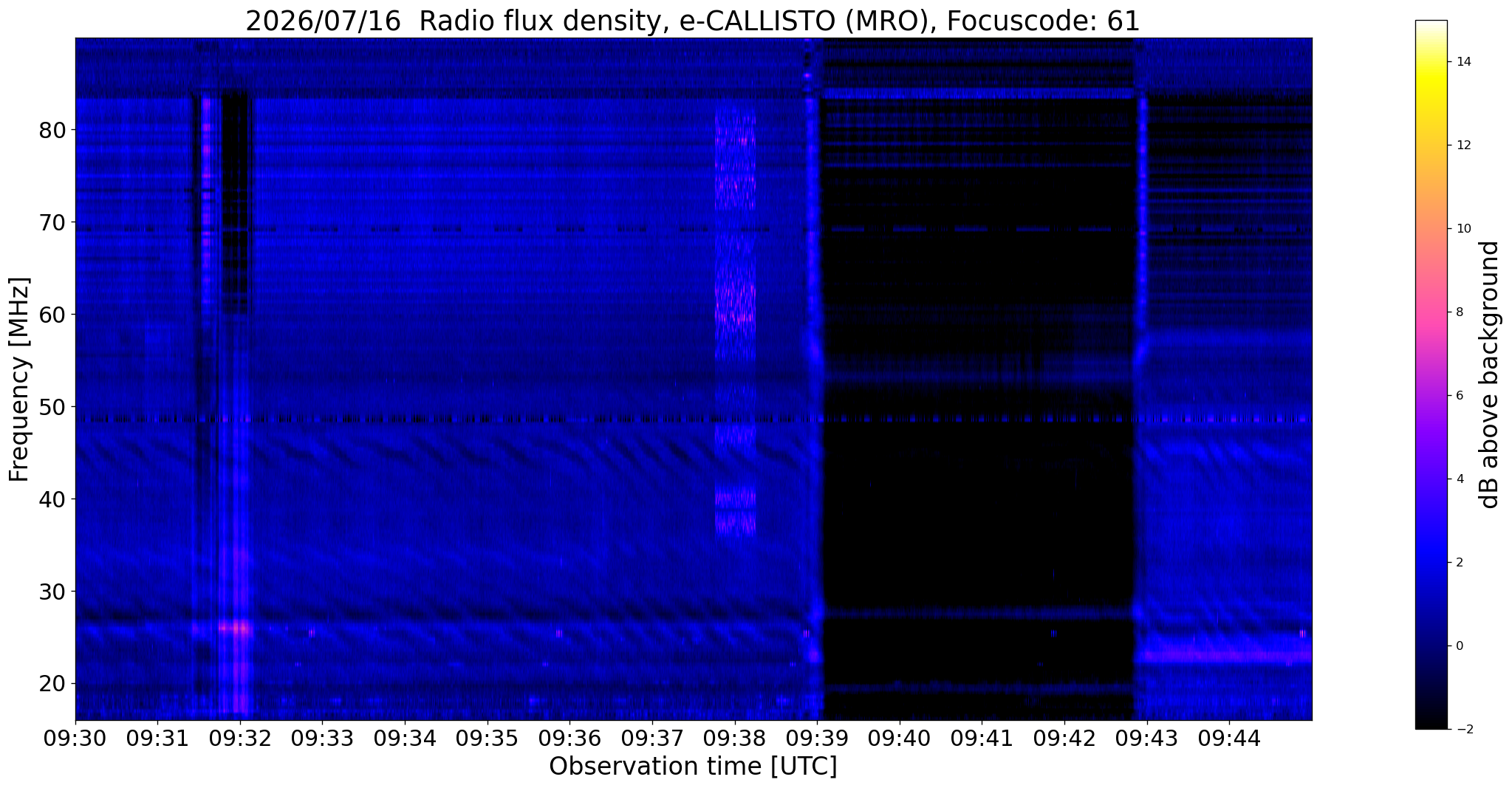Click the 09:38 time axis label

pyautogui.click(x=735, y=739)
